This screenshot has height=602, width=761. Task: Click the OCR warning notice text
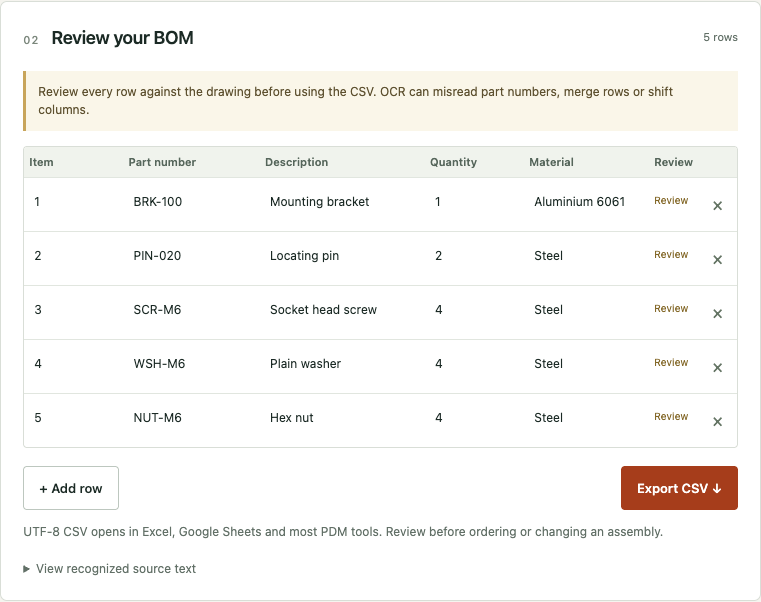coord(355,100)
